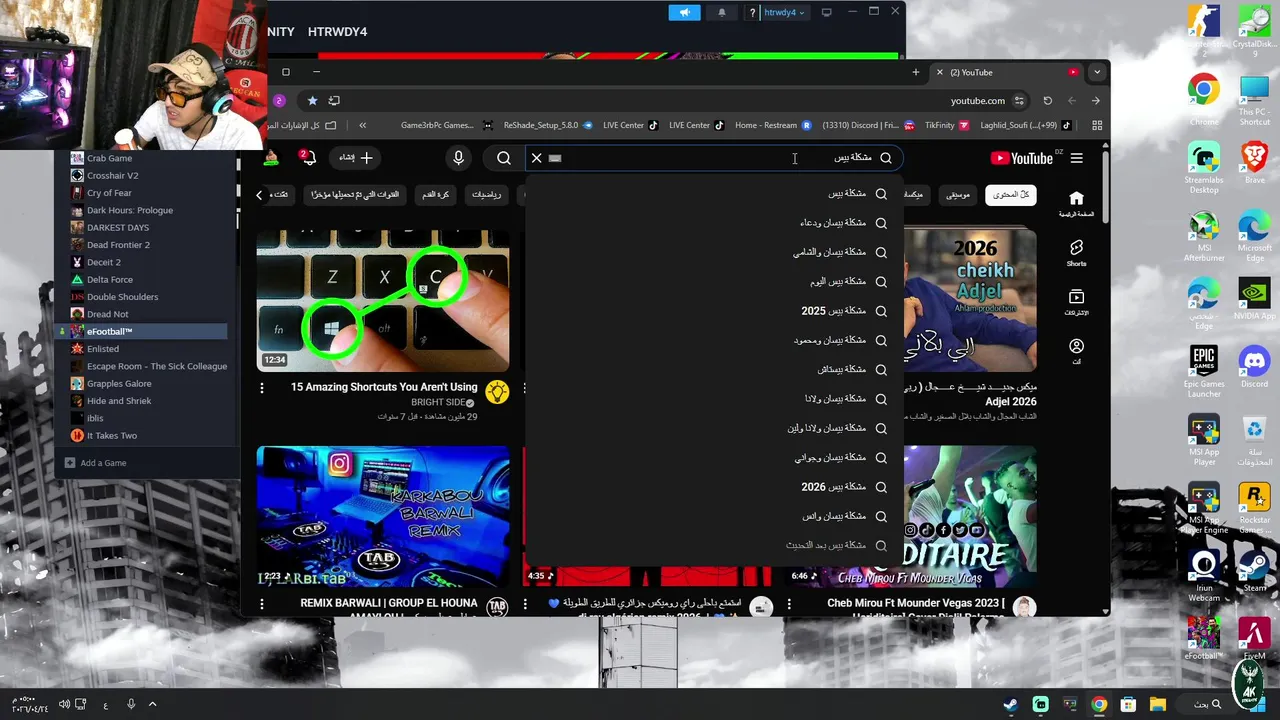Select the 'رياضيات' filter chip

(487, 194)
